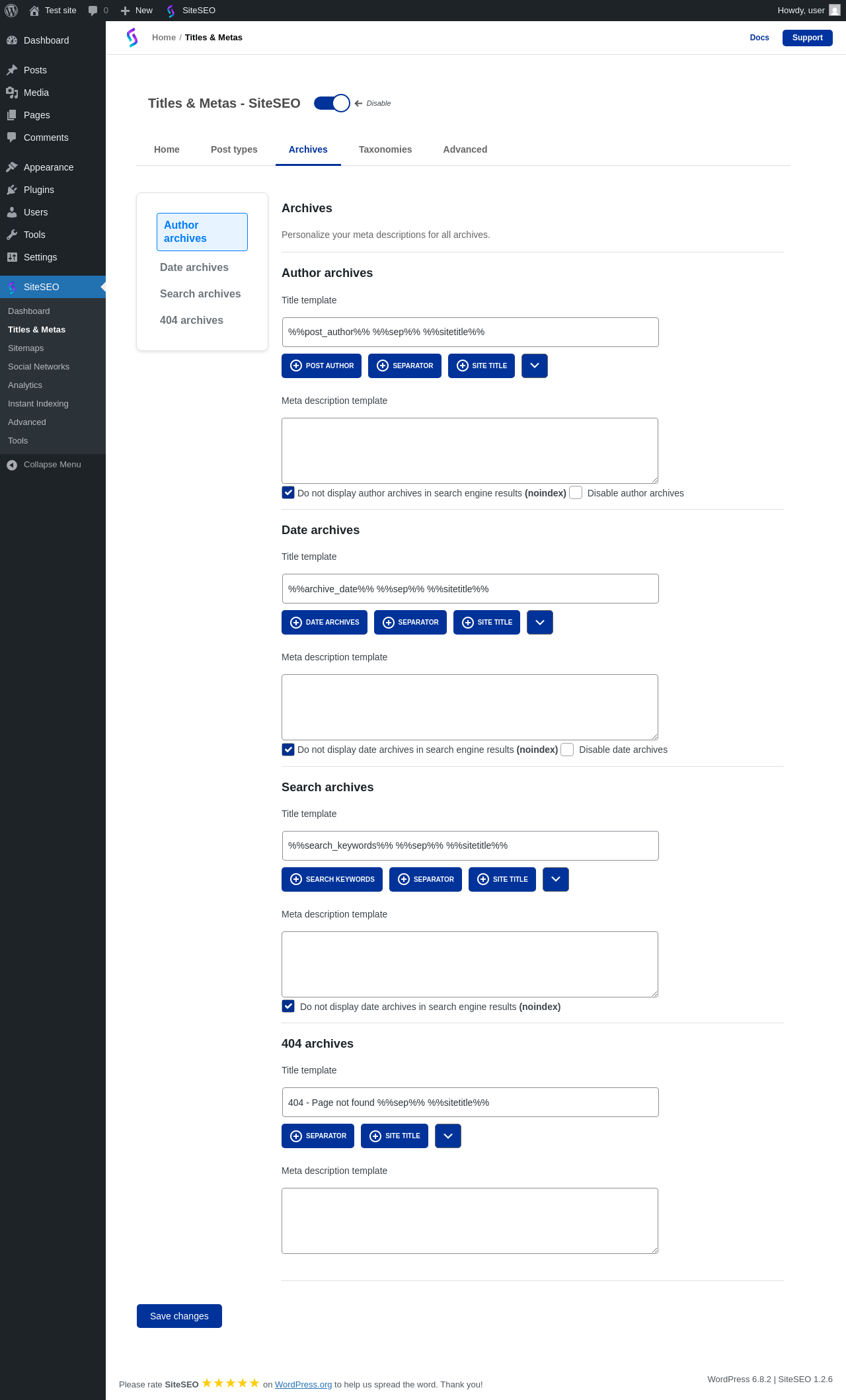Open the WordPress.org rating link

303,1384
